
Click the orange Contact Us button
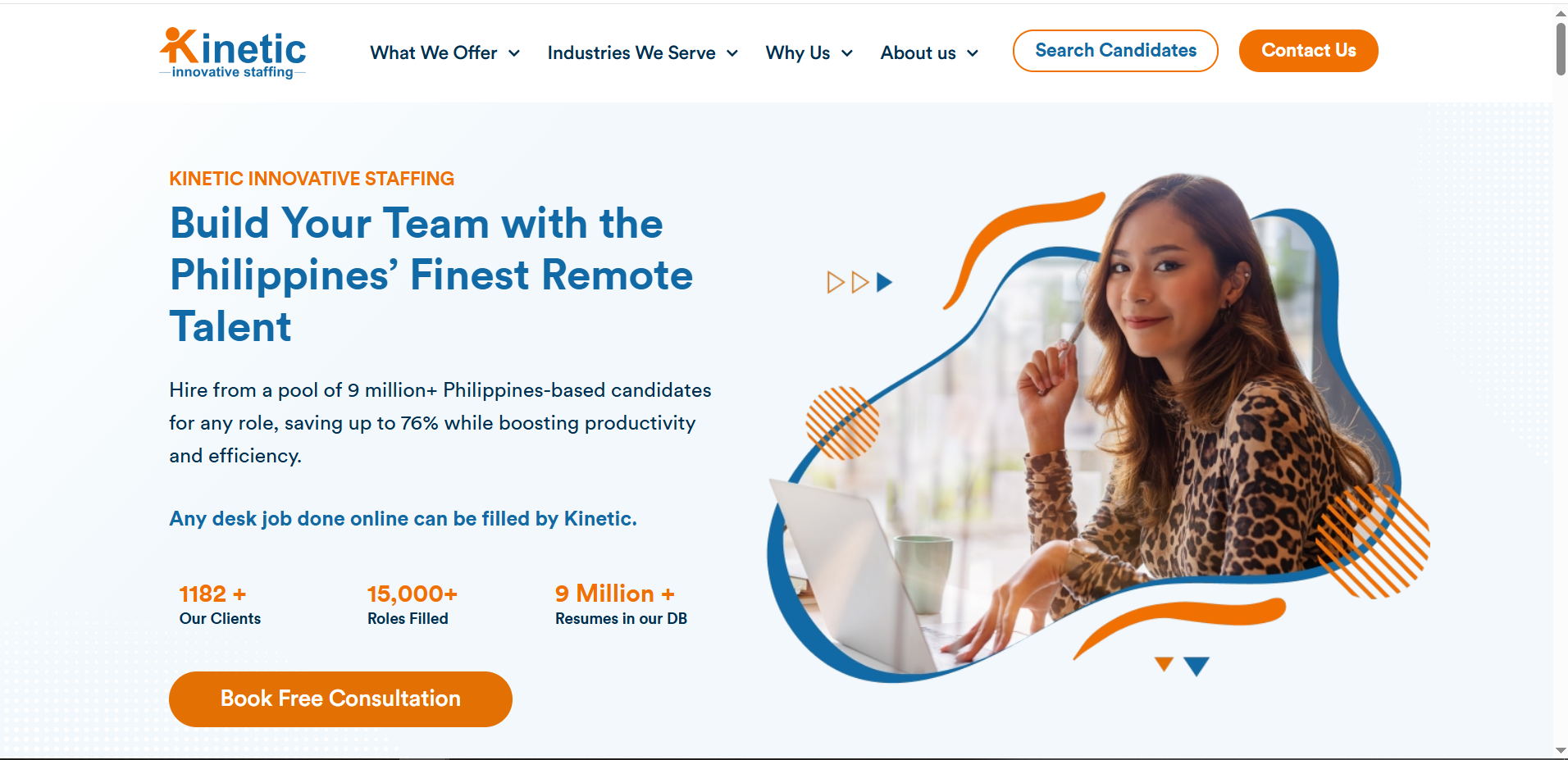pyautogui.click(x=1308, y=51)
